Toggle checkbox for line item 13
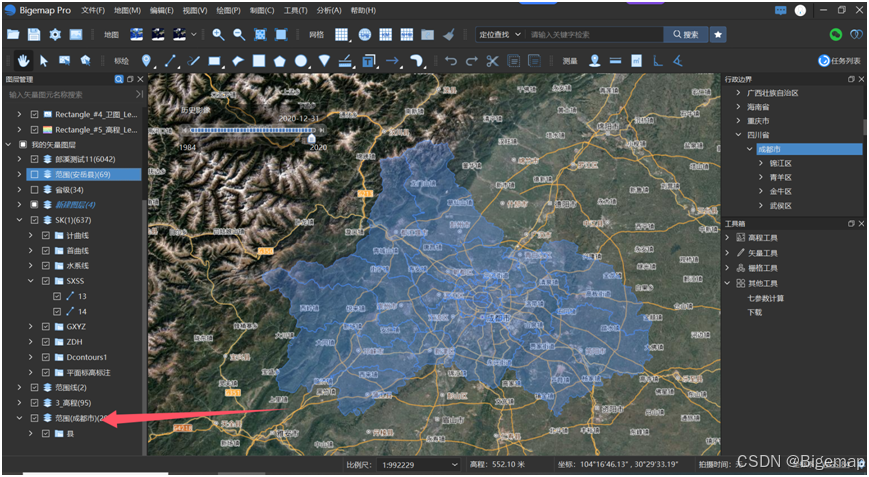This screenshot has width=869, height=477. click(57, 296)
